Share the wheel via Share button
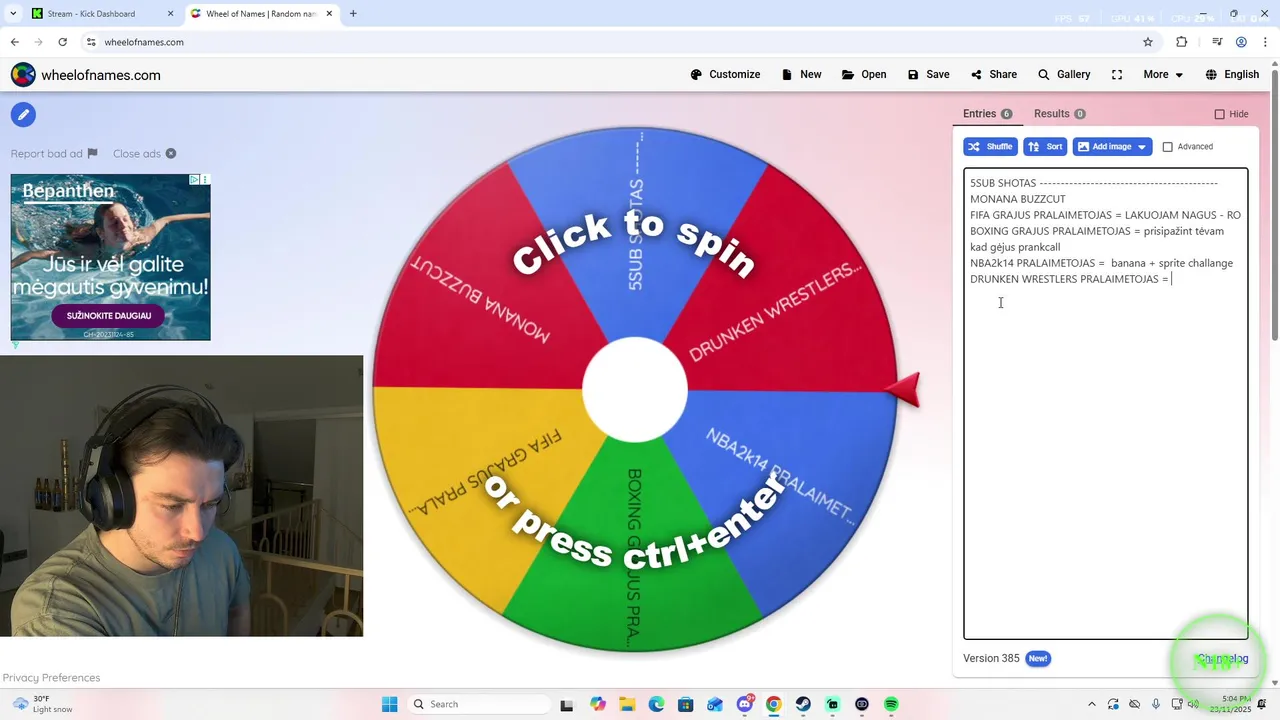The height and width of the screenshot is (720, 1280). click(x=993, y=75)
